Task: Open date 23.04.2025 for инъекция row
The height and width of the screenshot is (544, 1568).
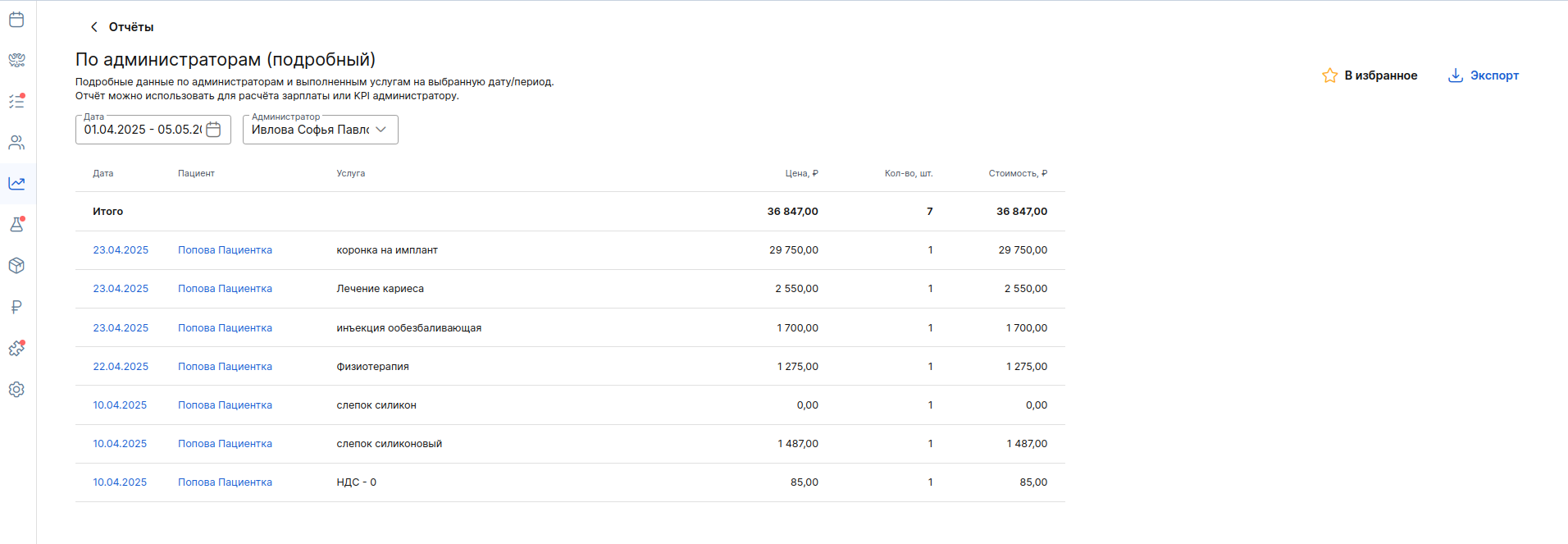Action: point(121,328)
